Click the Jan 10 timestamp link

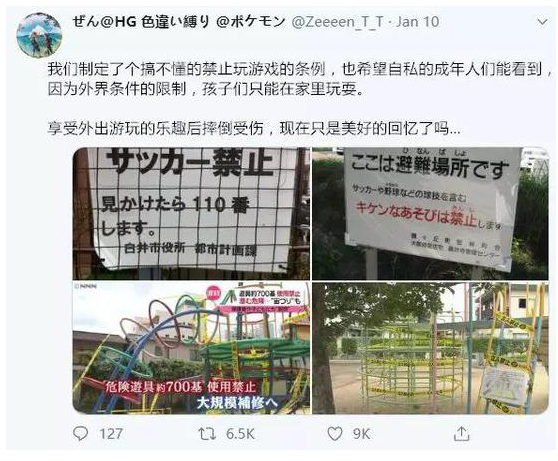tap(418, 22)
